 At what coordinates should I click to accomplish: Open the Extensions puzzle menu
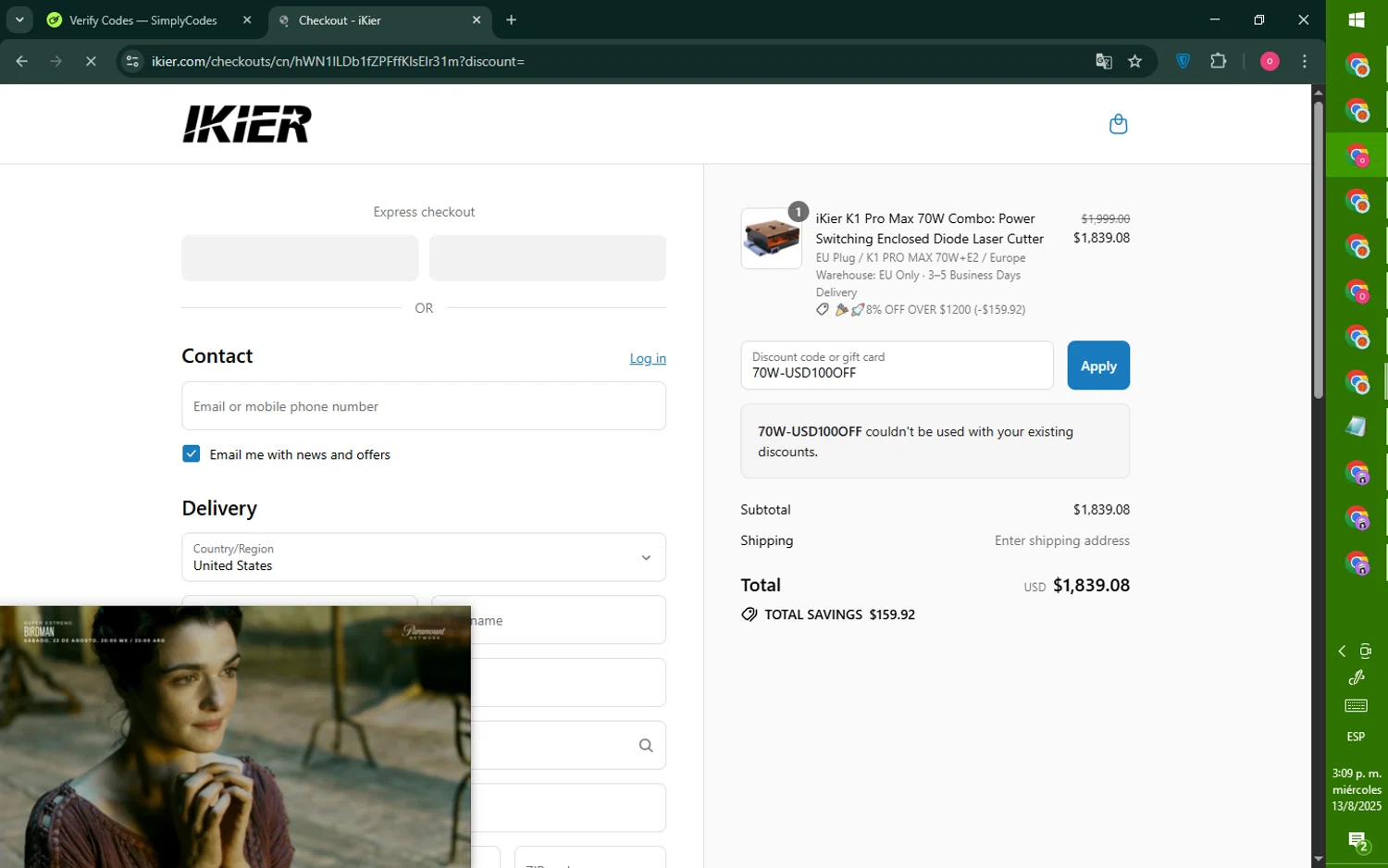point(1218,61)
